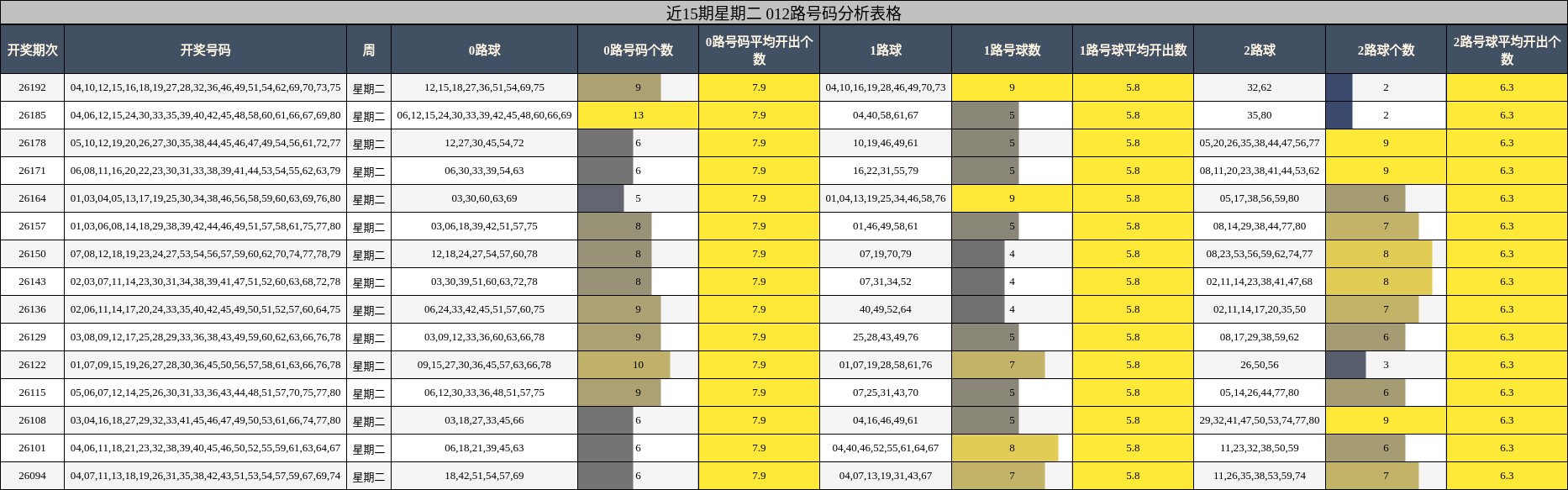Viewport: 1568px width, 490px height.
Task: Select the 开奖期次 column header
Action: pyautogui.click(x=32, y=50)
